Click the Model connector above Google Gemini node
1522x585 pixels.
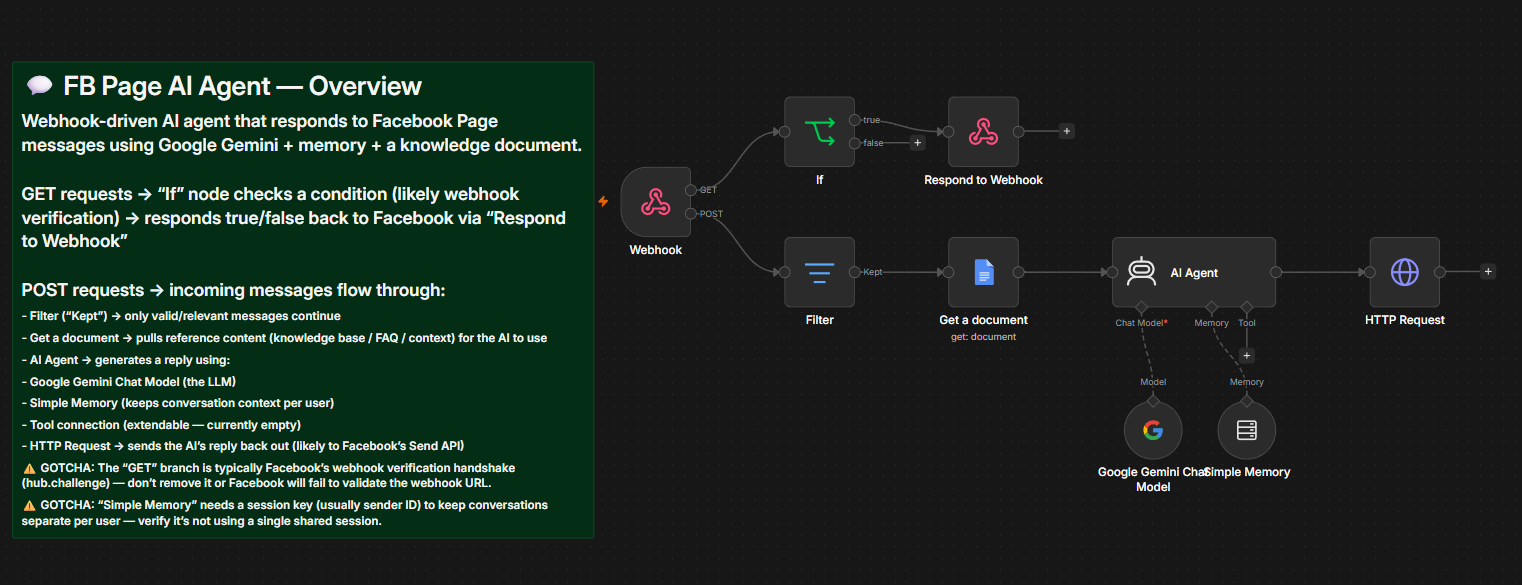(x=1153, y=401)
